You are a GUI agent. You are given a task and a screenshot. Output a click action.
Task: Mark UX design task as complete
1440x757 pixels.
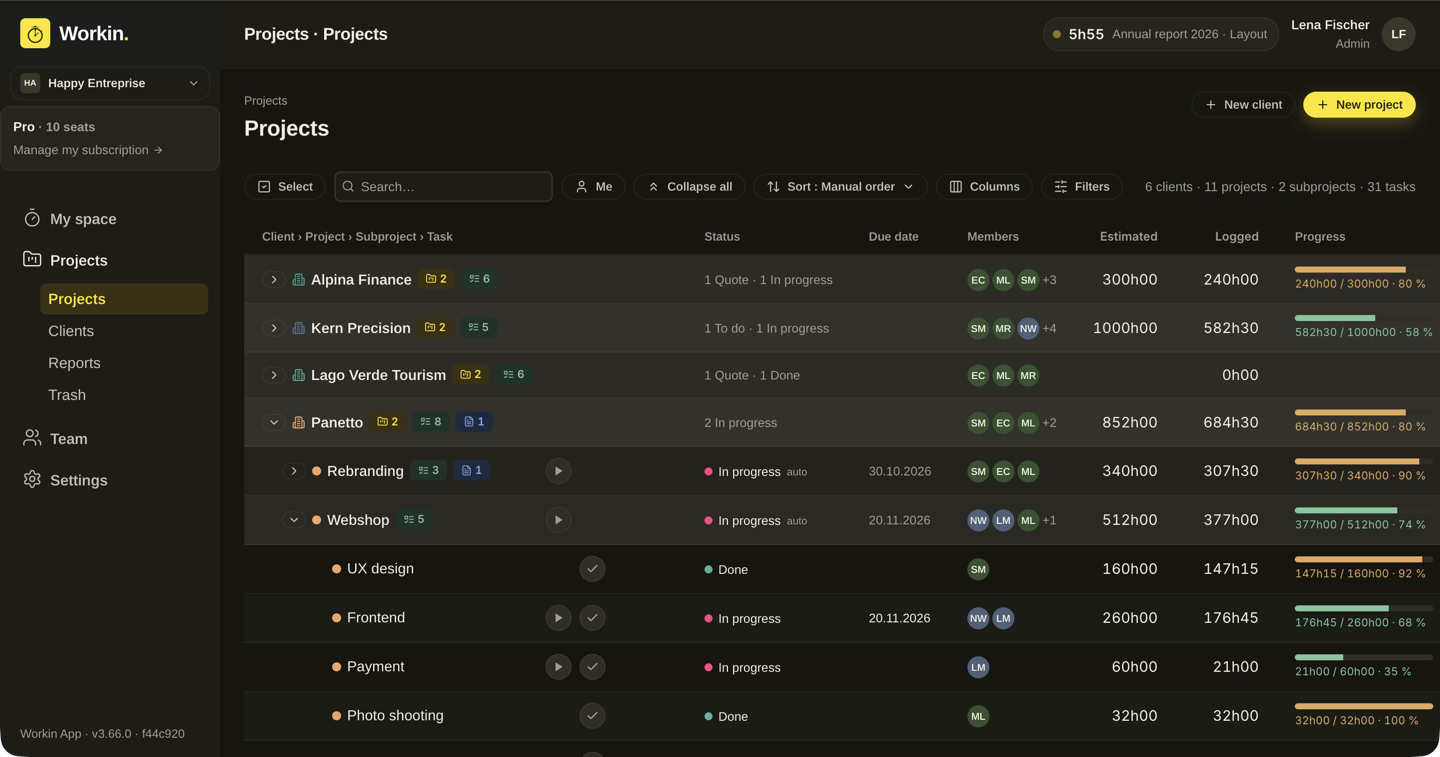tap(592, 569)
